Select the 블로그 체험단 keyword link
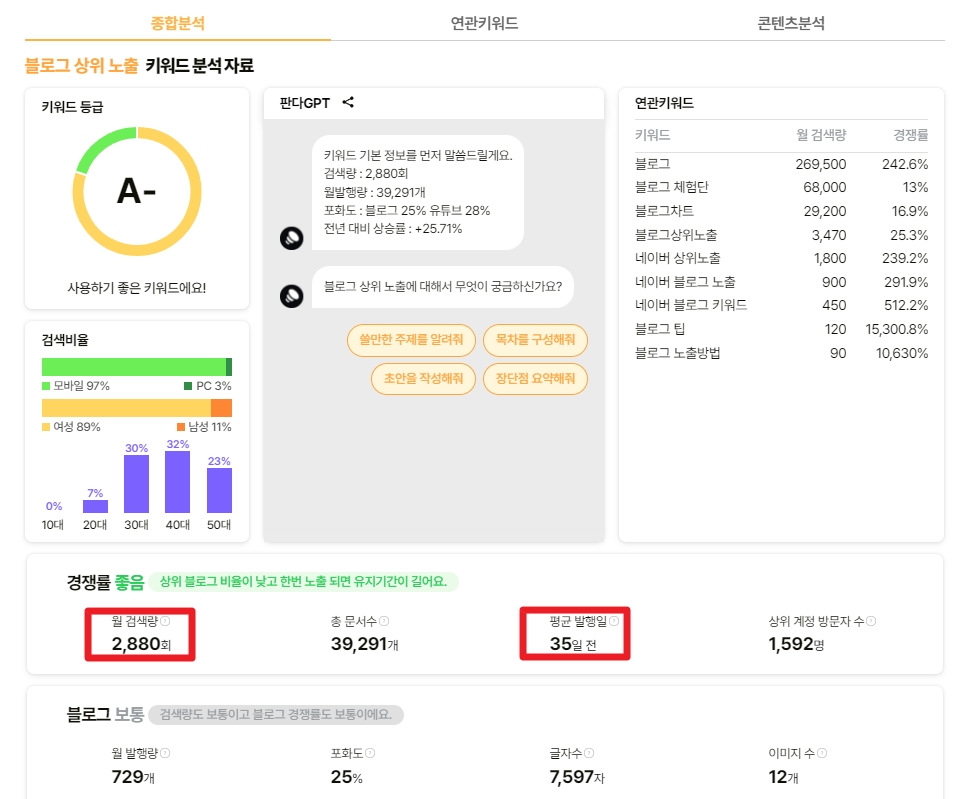967x799 pixels. 674,187
